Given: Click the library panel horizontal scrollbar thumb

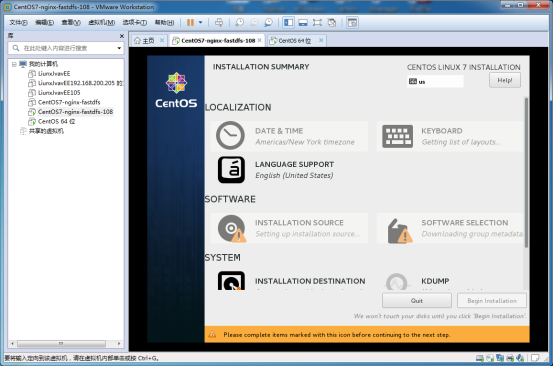Looking at the screenshot, I should click(x=61, y=343).
